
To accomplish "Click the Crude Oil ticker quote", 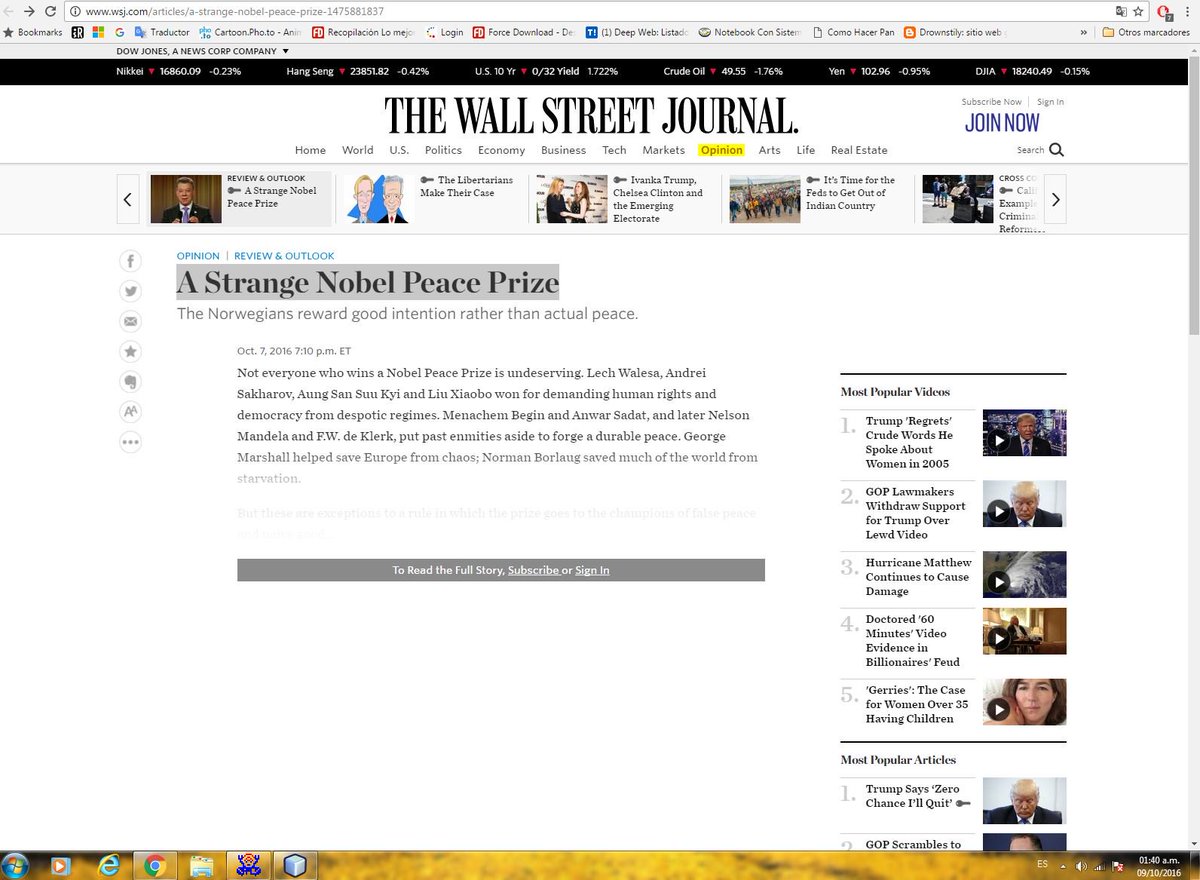I will (x=723, y=72).
